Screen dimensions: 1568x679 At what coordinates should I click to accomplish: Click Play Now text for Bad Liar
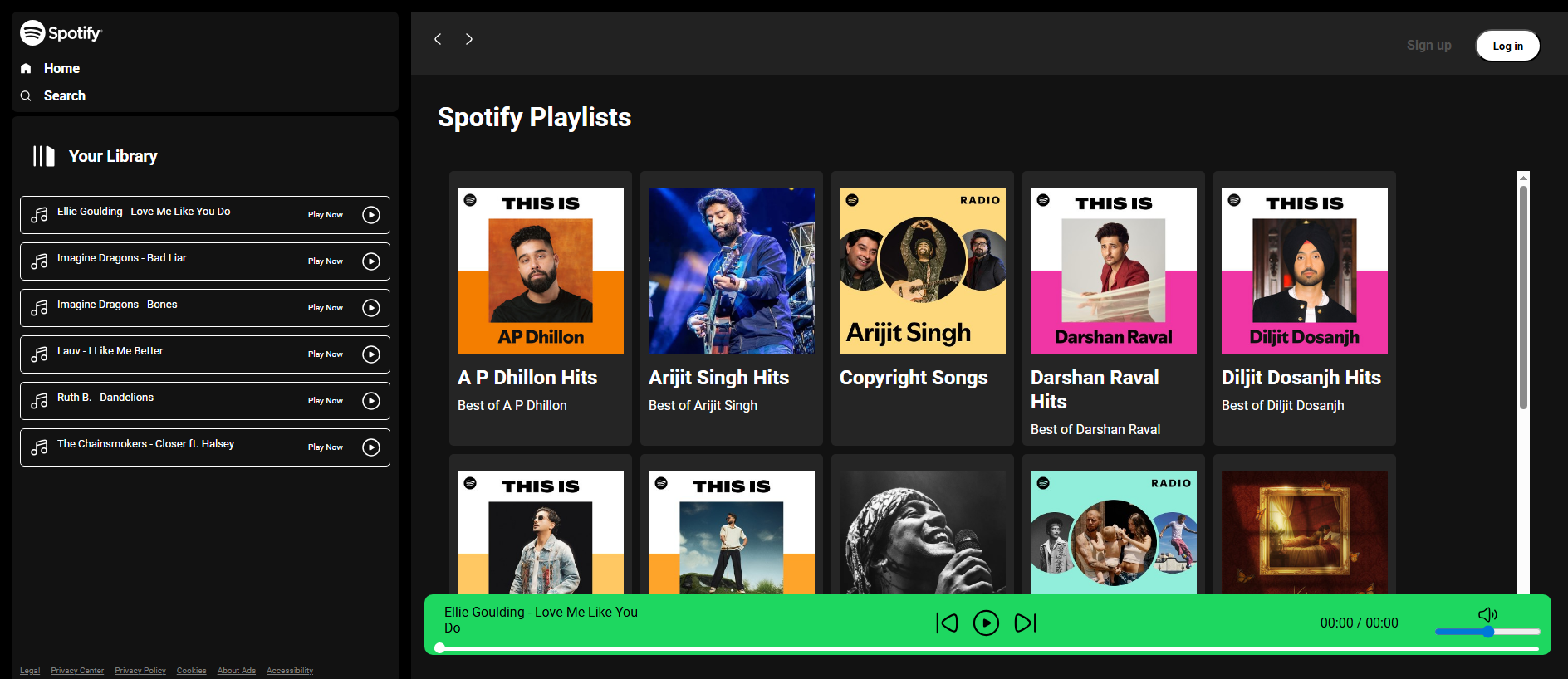point(326,261)
